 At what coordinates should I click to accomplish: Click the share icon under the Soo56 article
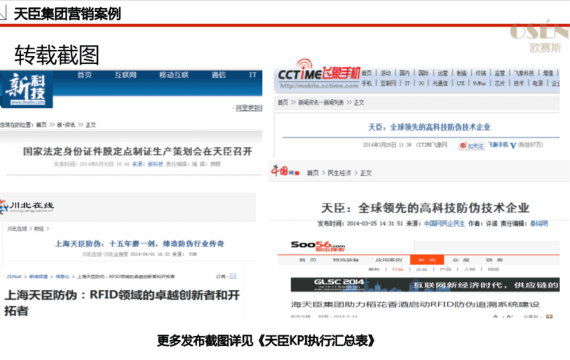tap(549, 316)
